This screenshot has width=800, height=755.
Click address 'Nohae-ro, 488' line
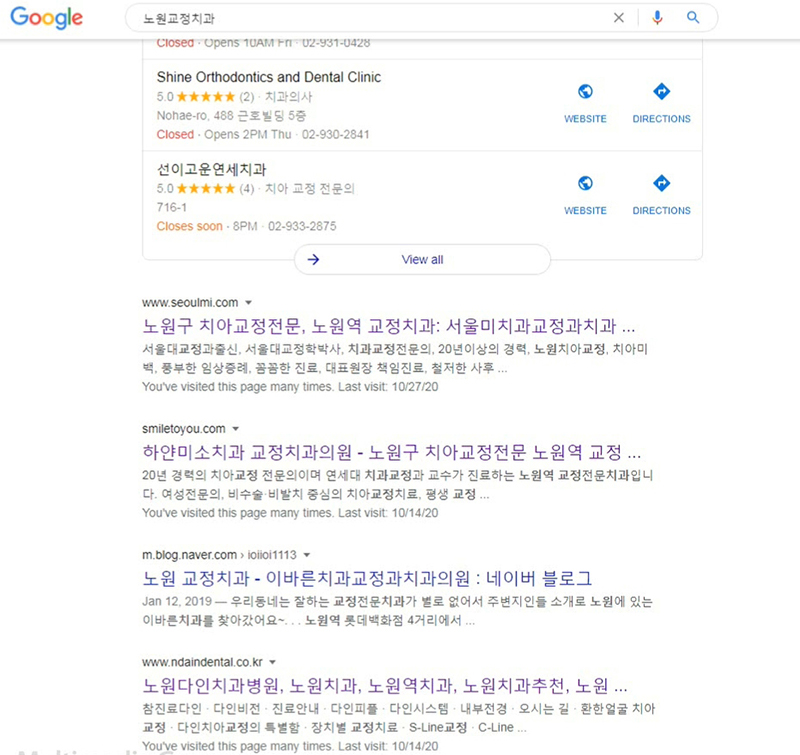click(x=231, y=116)
